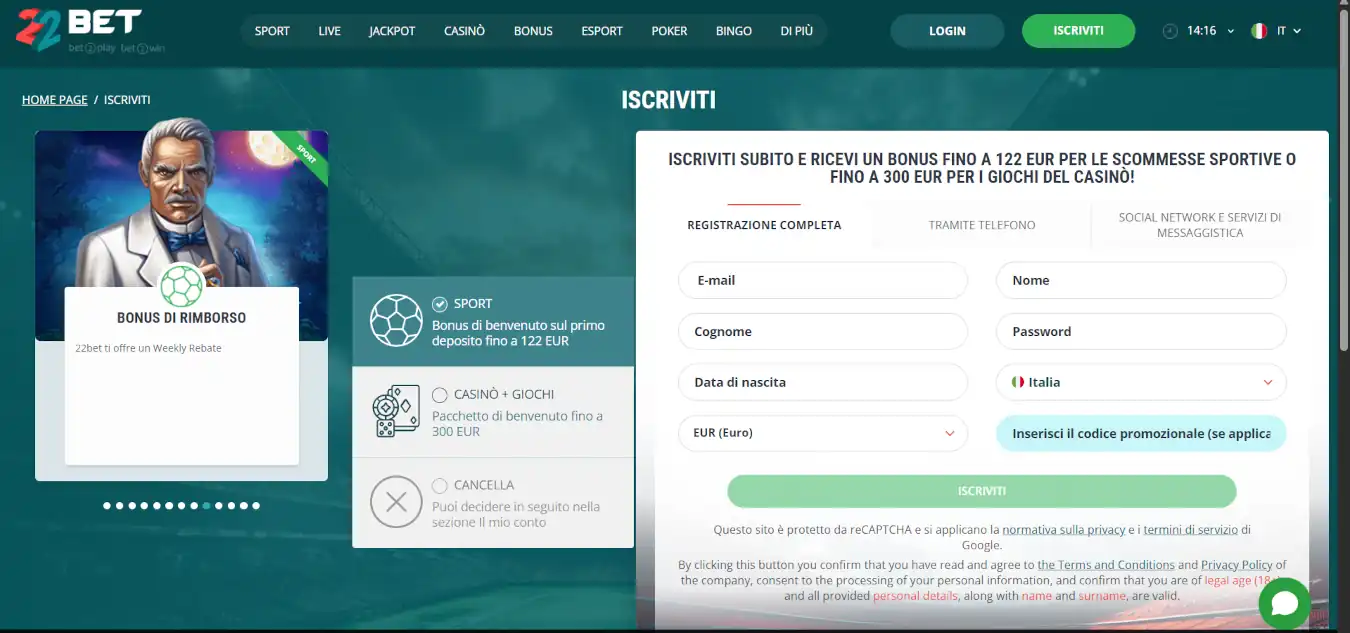1350x633 pixels.
Task: Click the green SPORT ribbon on the banner
Action: point(303,155)
